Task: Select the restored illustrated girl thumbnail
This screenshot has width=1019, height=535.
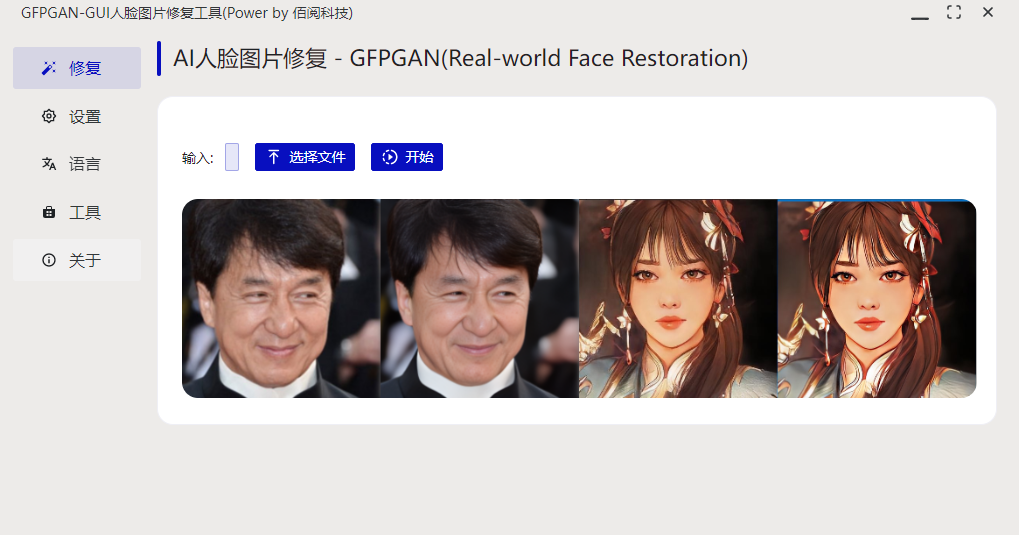Action: [x=877, y=298]
